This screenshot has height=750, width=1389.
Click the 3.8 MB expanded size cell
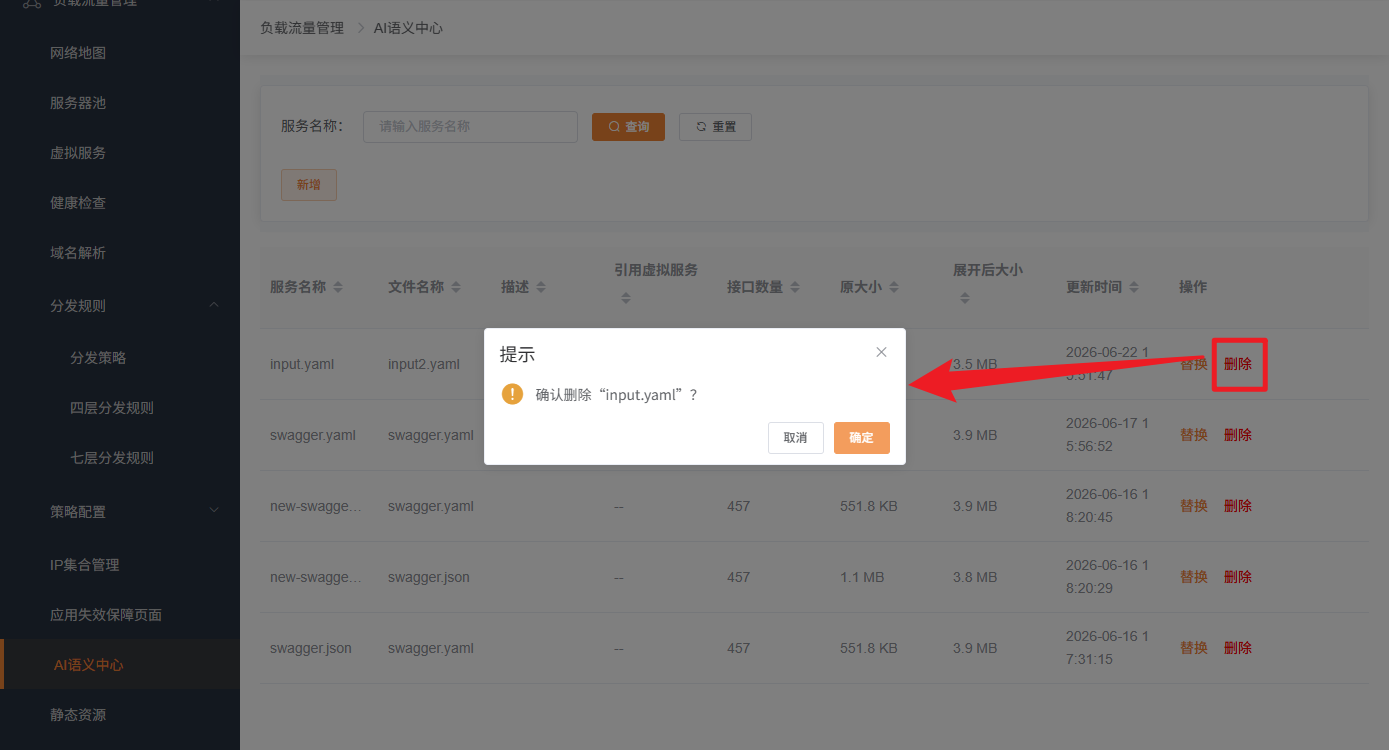point(975,577)
